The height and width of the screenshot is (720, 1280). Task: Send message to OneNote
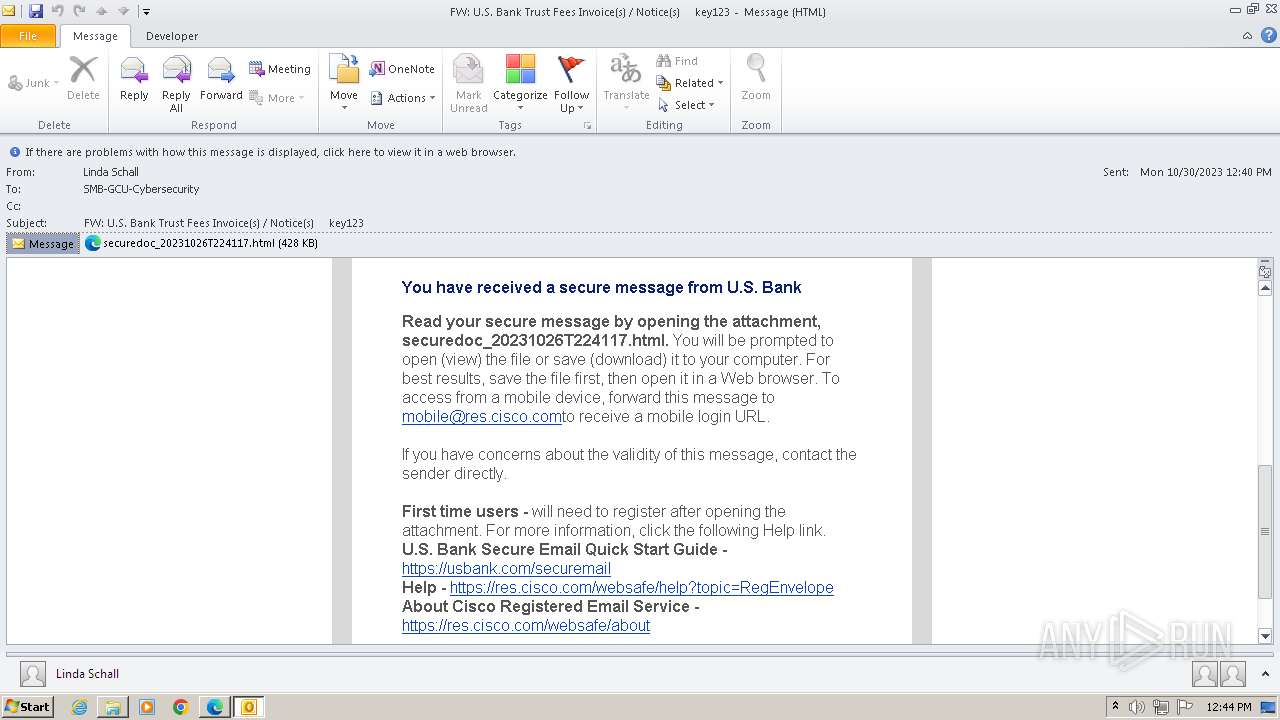coord(402,69)
